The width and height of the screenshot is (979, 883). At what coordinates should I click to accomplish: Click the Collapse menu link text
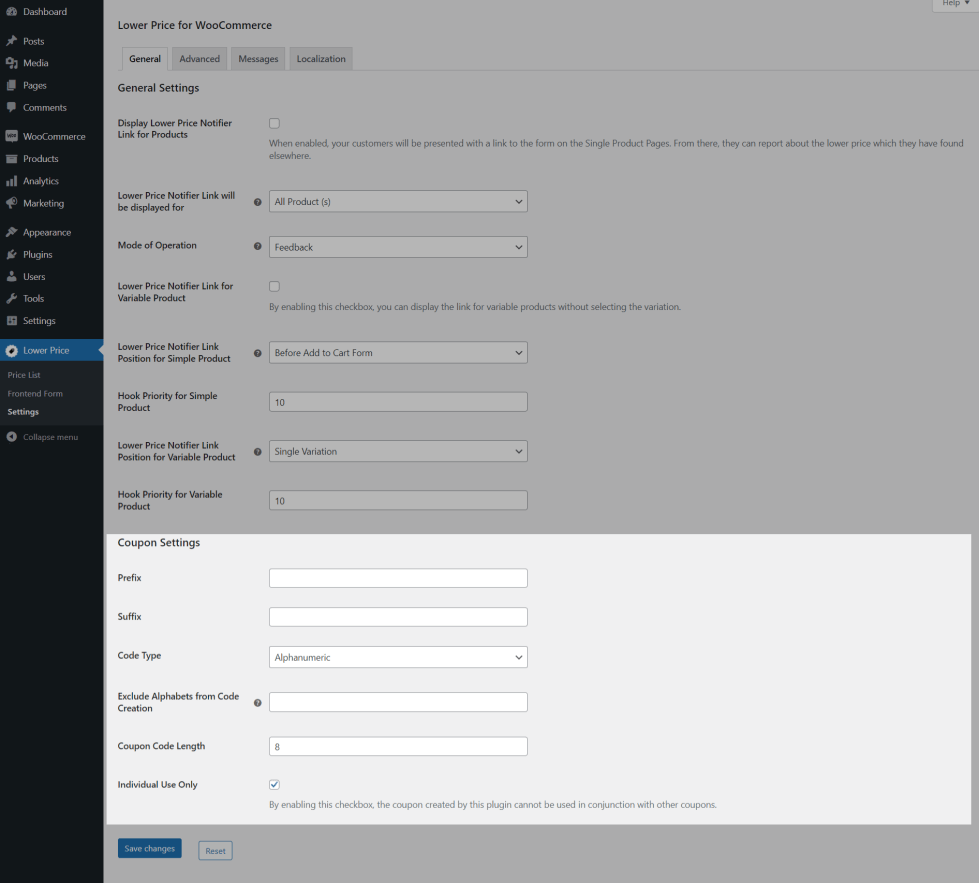pos(51,437)
